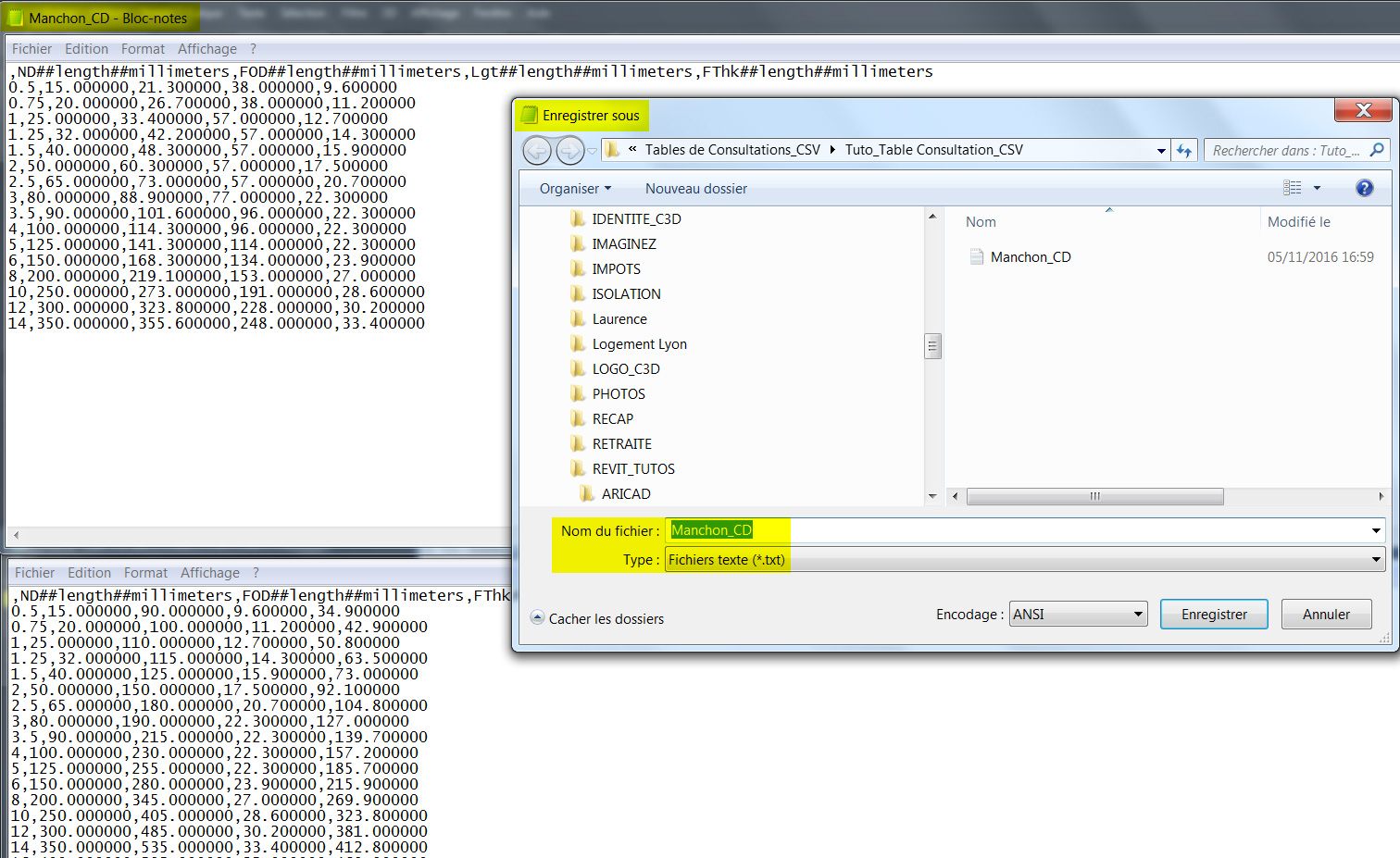Click the change view icon in the dialog toolbar
Screen dimensions: 1400x858
coord(1294,188)
